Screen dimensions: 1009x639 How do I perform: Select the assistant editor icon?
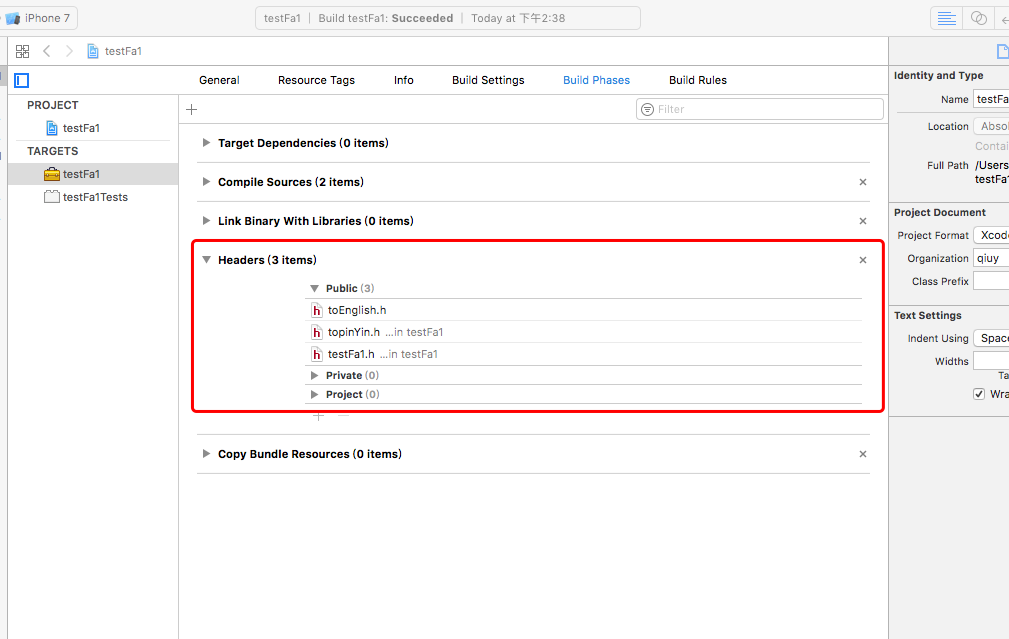click(979, 18)
